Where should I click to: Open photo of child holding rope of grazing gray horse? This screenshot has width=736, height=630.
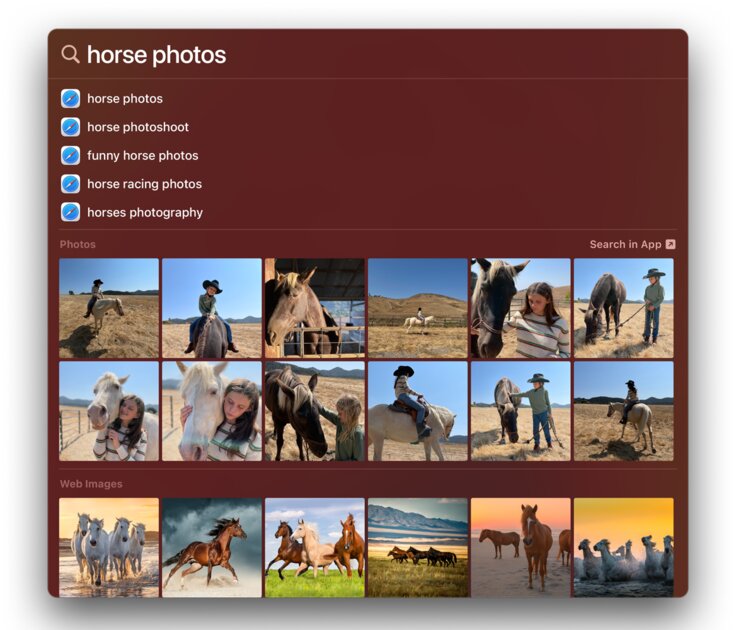coord(623,308)
